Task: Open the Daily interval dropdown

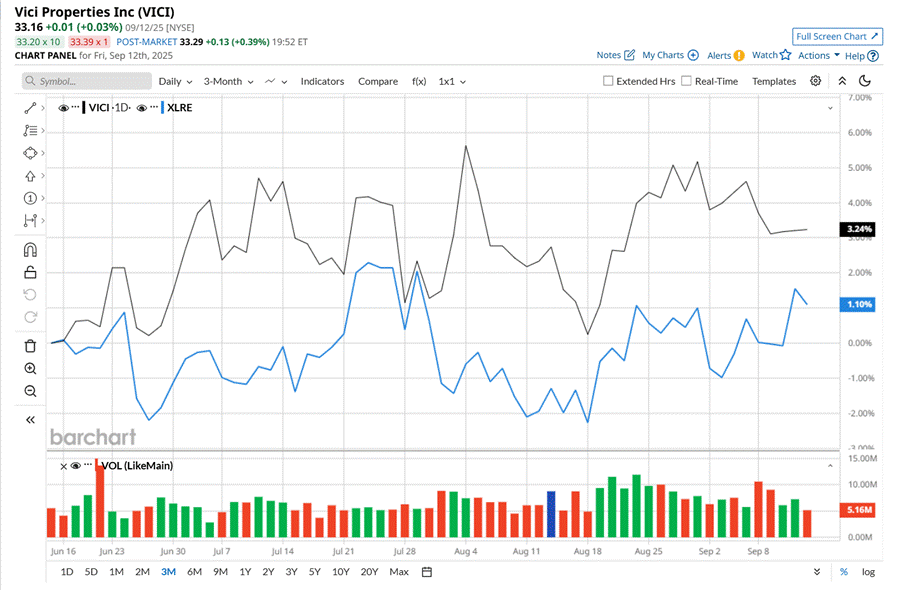Action: pos(175,82)
